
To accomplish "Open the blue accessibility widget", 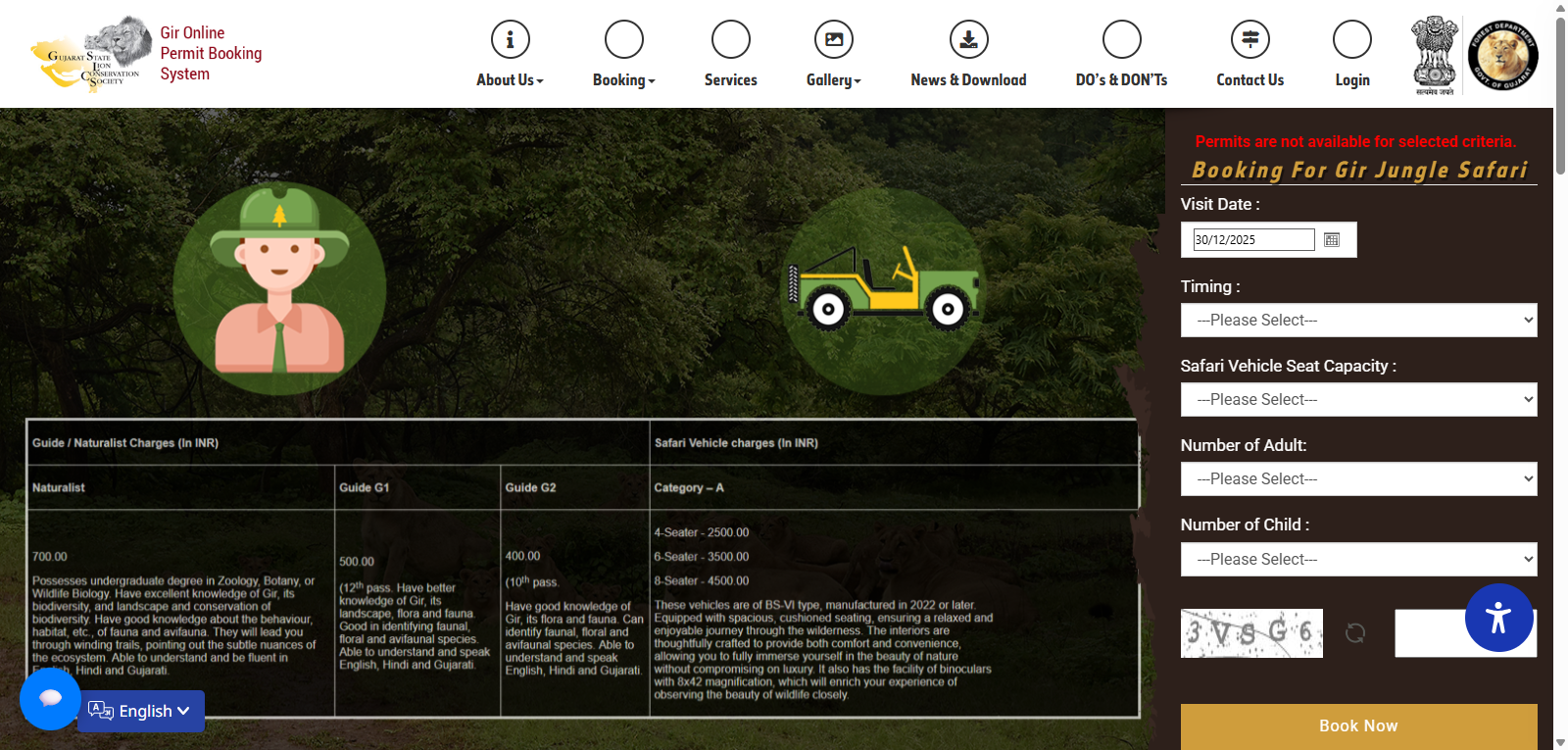I will pos(1498,618).
